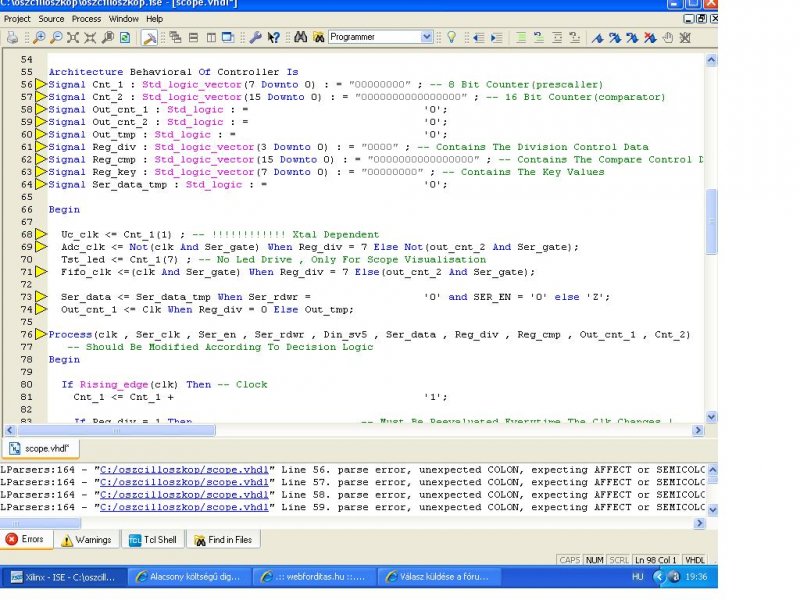Open scope.vhdl link for the Line 58 error
The height and width of the screenshot is (600, 800).
pos(184,495)
